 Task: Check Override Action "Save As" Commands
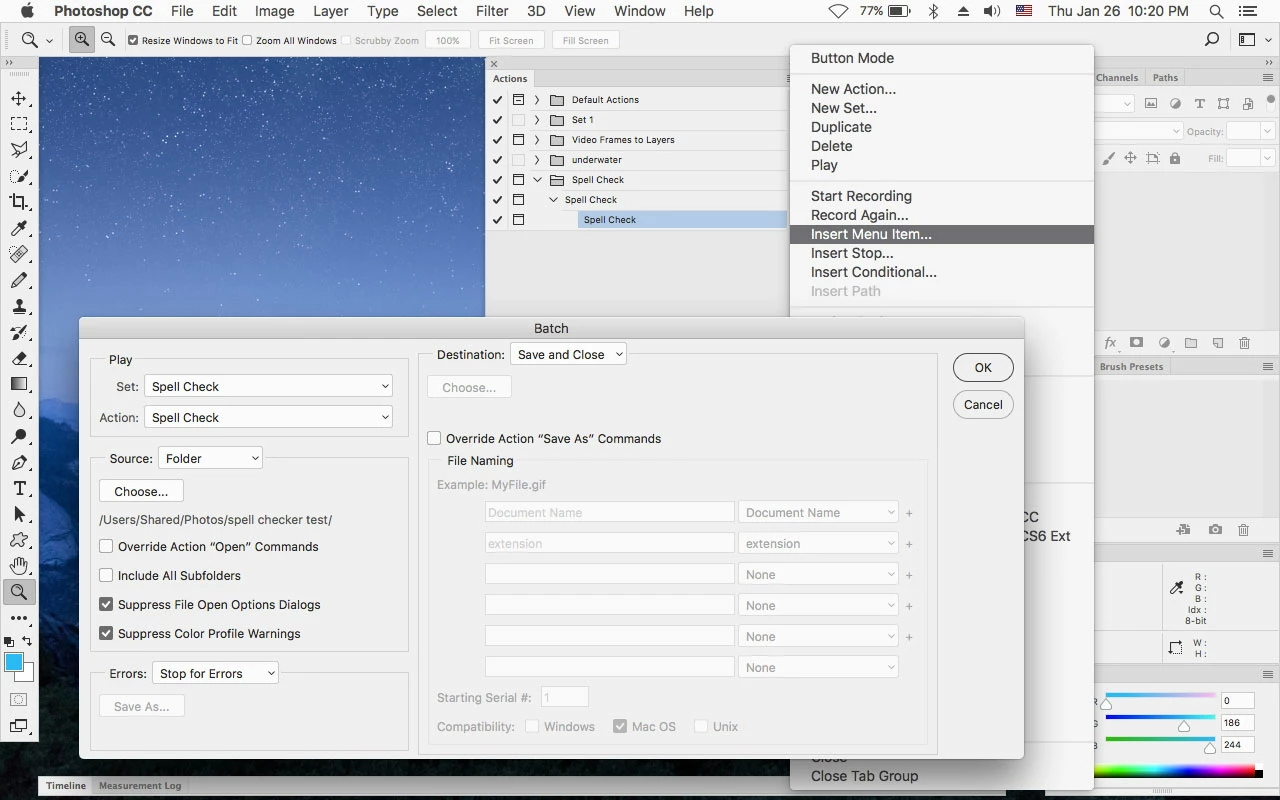[434, 439]
